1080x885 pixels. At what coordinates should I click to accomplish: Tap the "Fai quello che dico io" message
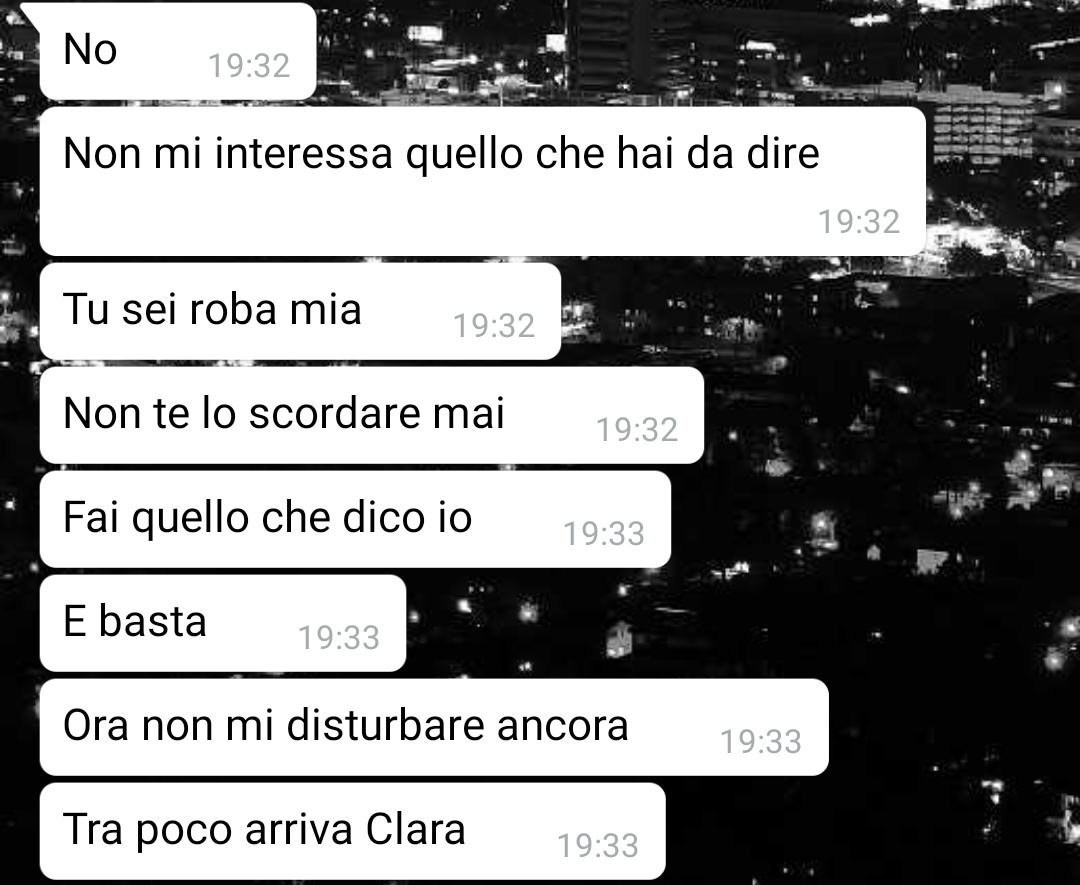coord(355,519)
